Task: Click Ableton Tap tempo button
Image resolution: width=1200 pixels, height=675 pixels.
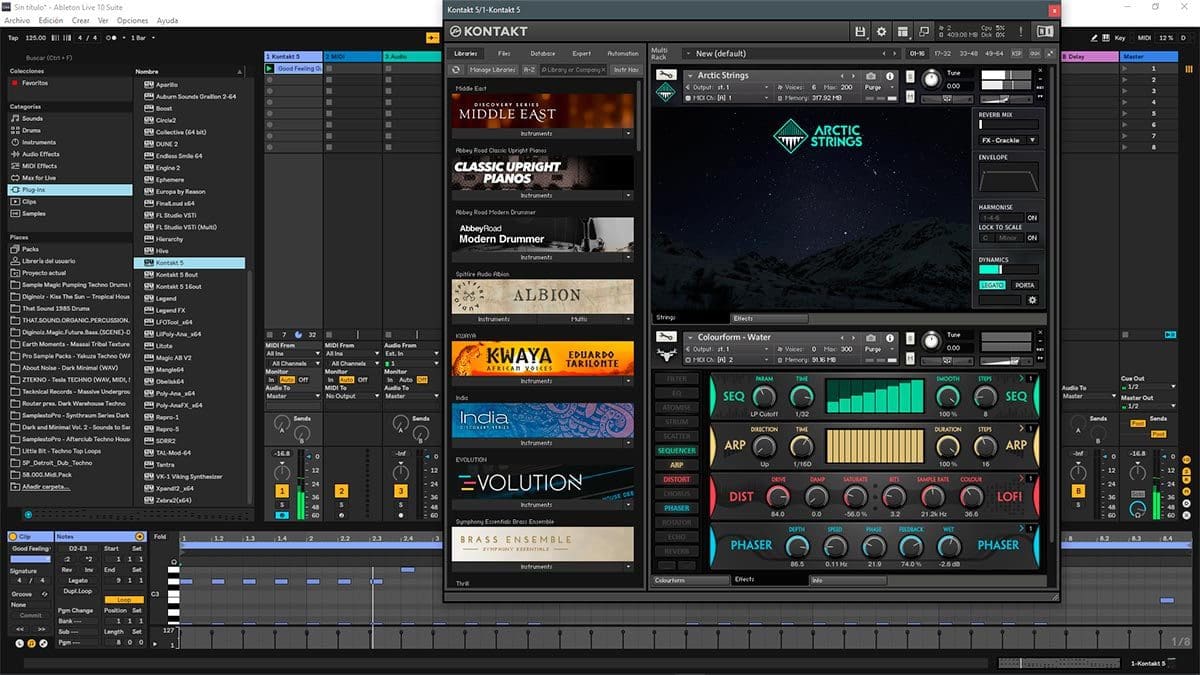Action: (13, 38)
